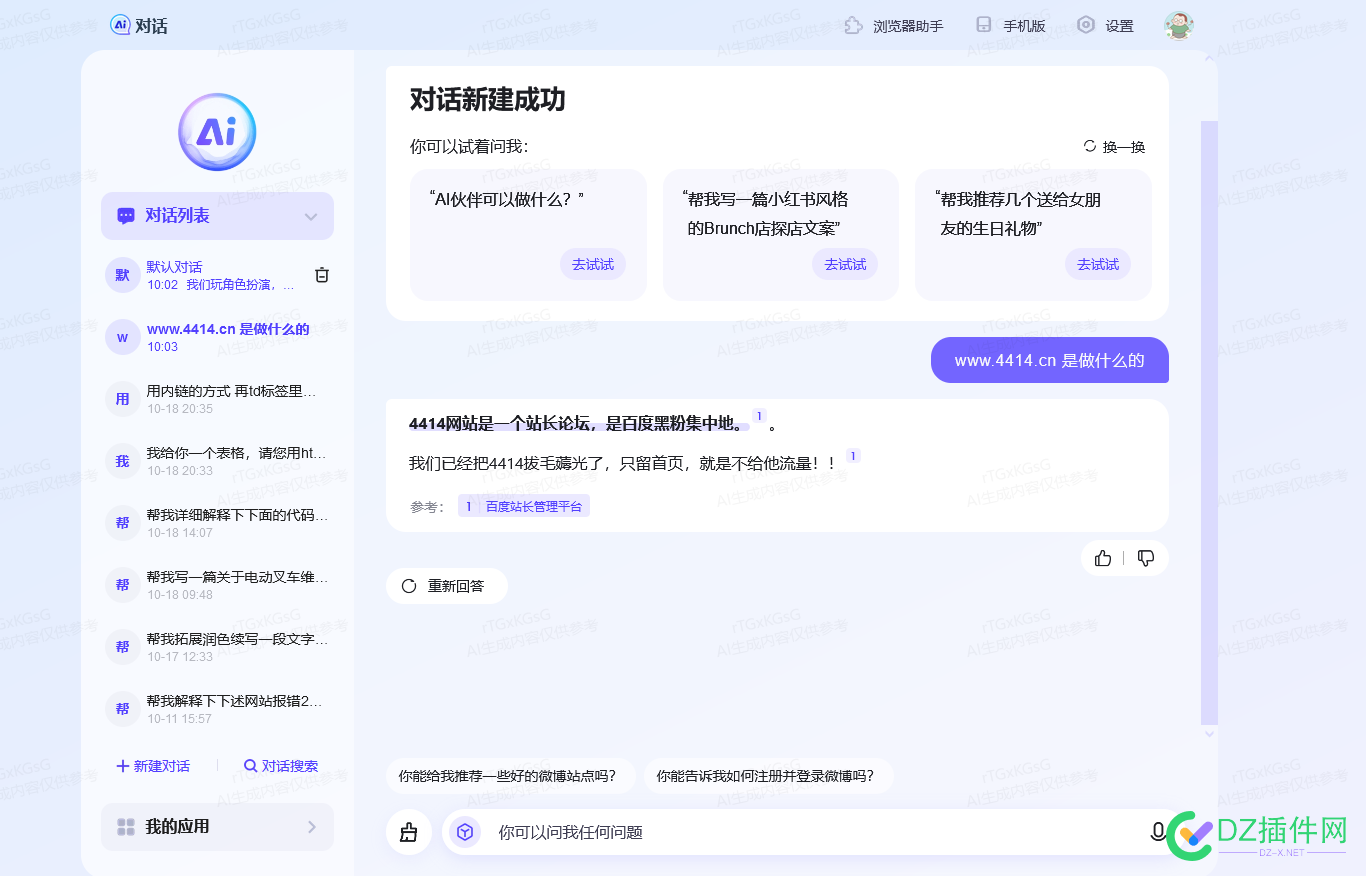The image size is (1366, 876).
Task: Open conversation 我给你一个表格
Action: pyautogui.click(x=217, y=461)
